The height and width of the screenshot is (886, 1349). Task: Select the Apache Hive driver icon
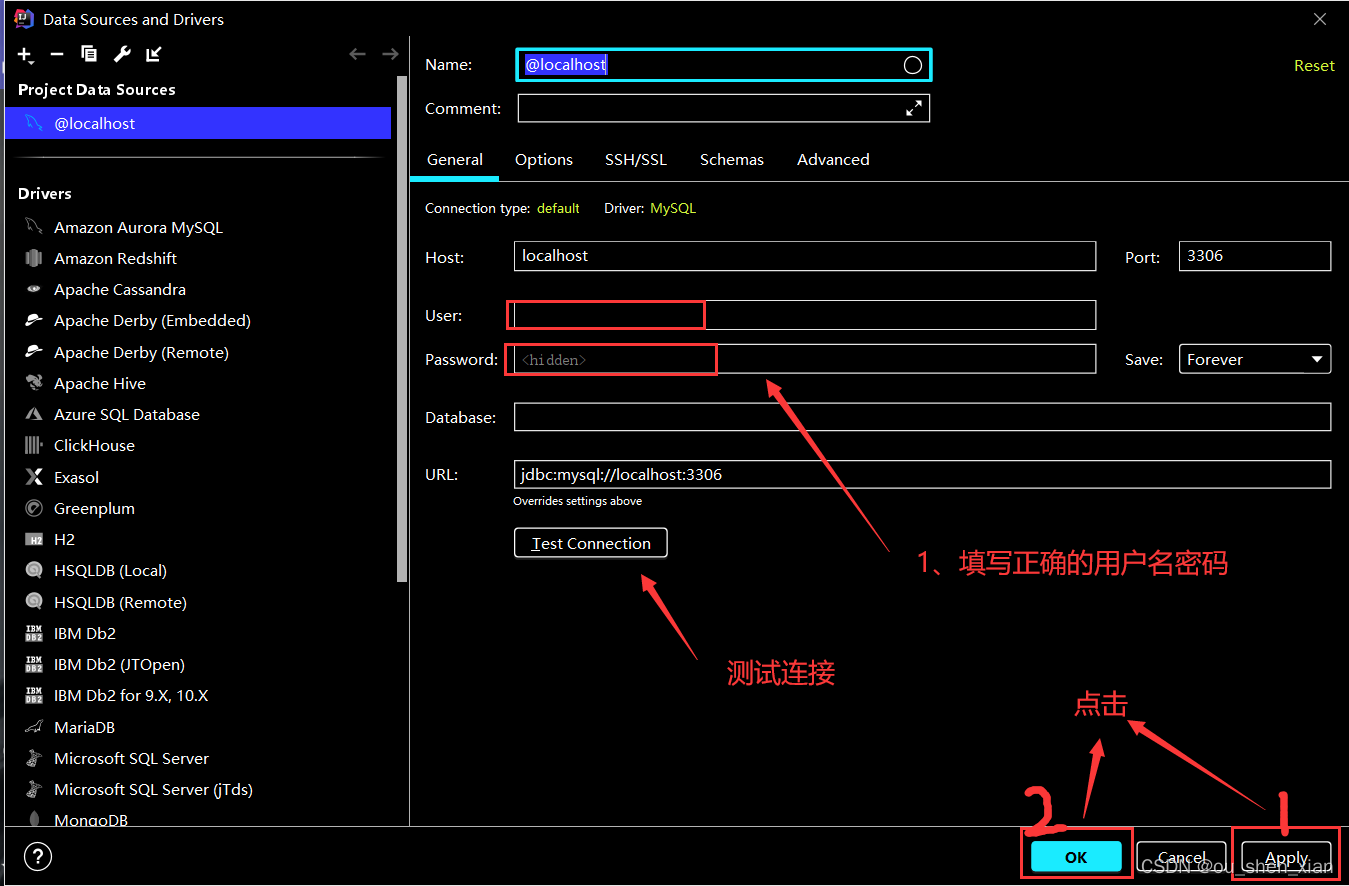point(34,383)
